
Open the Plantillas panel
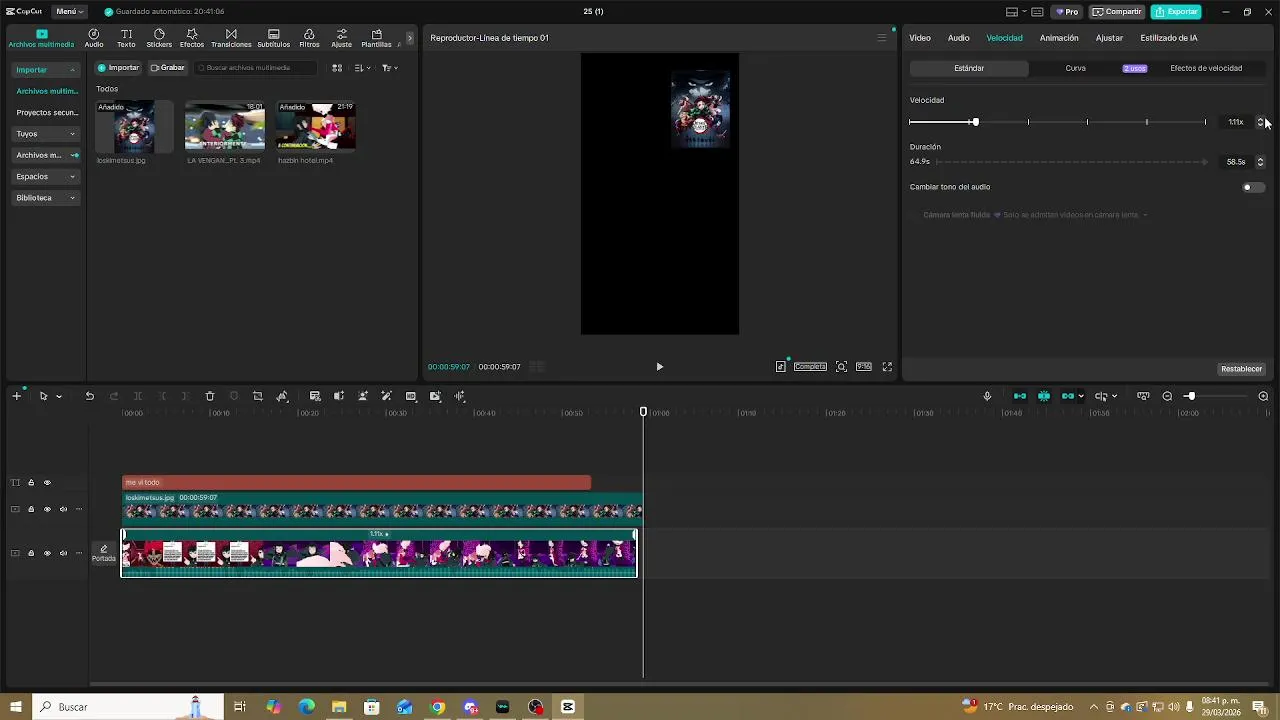tap(376, 38)
